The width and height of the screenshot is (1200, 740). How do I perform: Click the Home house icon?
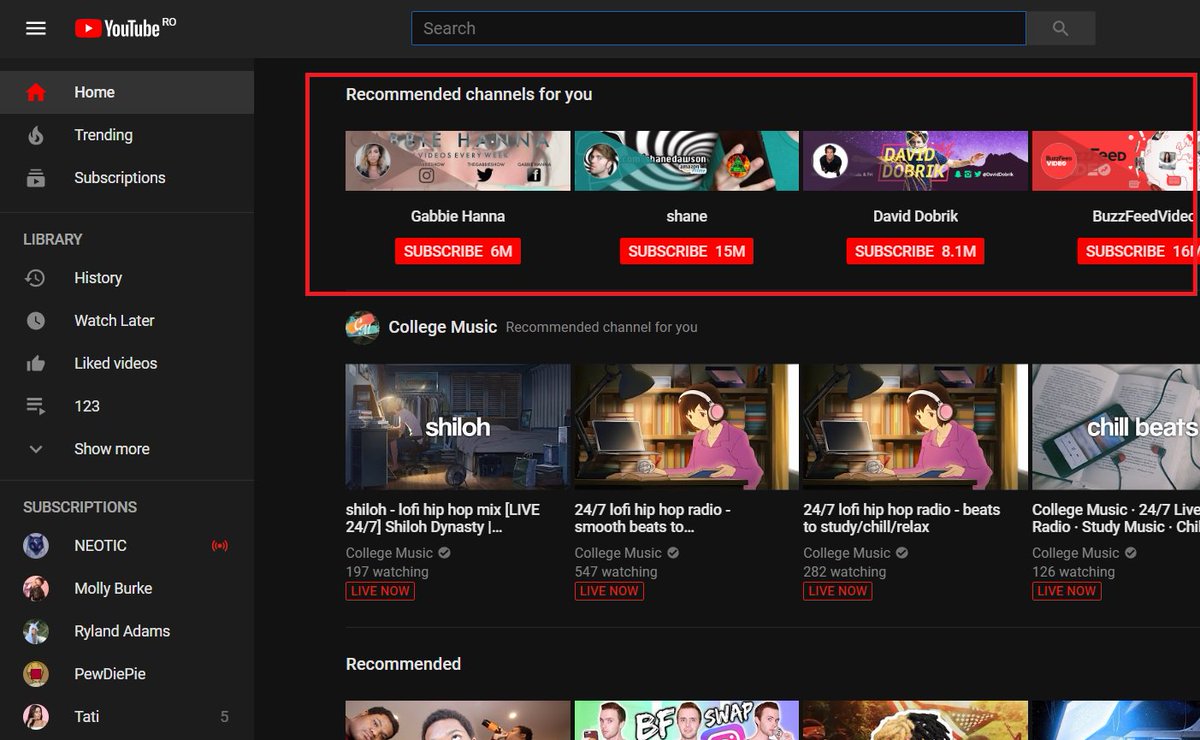[x=36, y=92]
